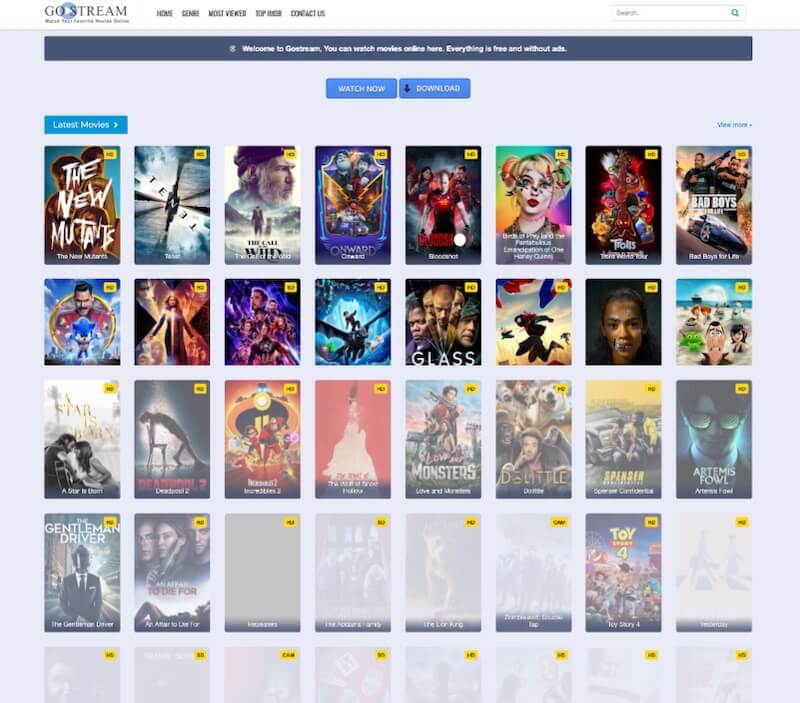Open the Onward movie poster

tap(352, 205)
